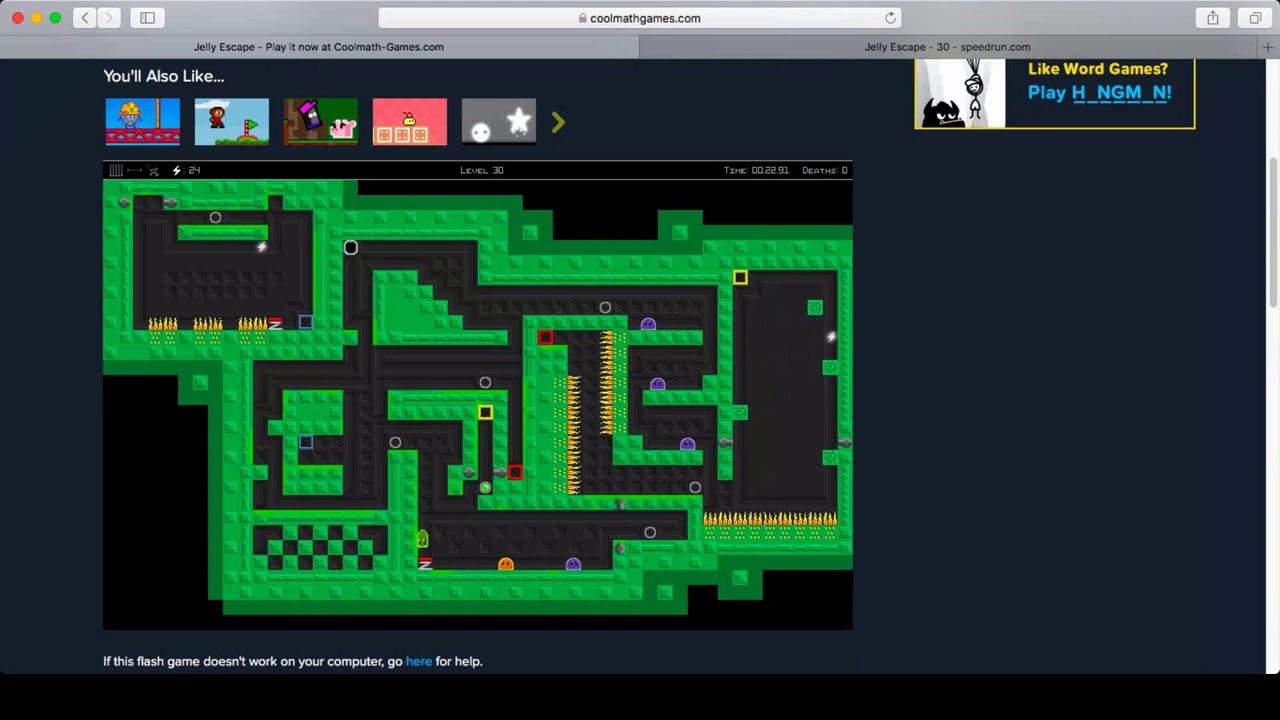Click the lightning bolt in right chamber
Image resolution: width=1280 pixels, height=720 pixels.
831,337
